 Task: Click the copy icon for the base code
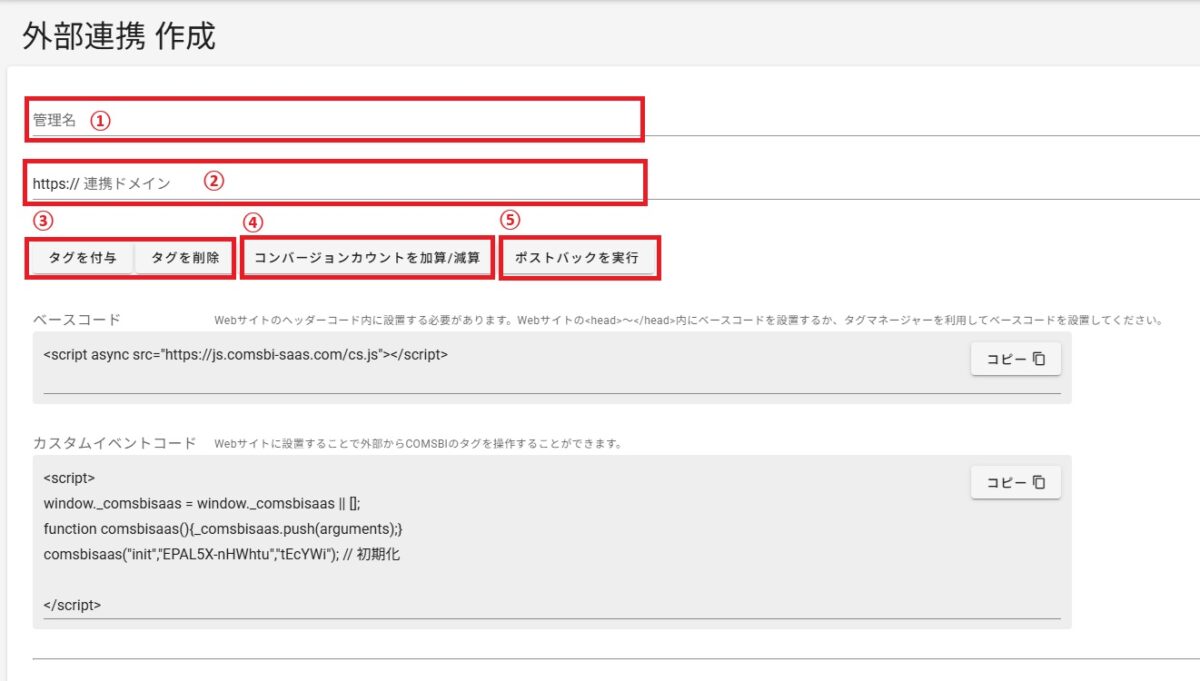point(1039,359)
